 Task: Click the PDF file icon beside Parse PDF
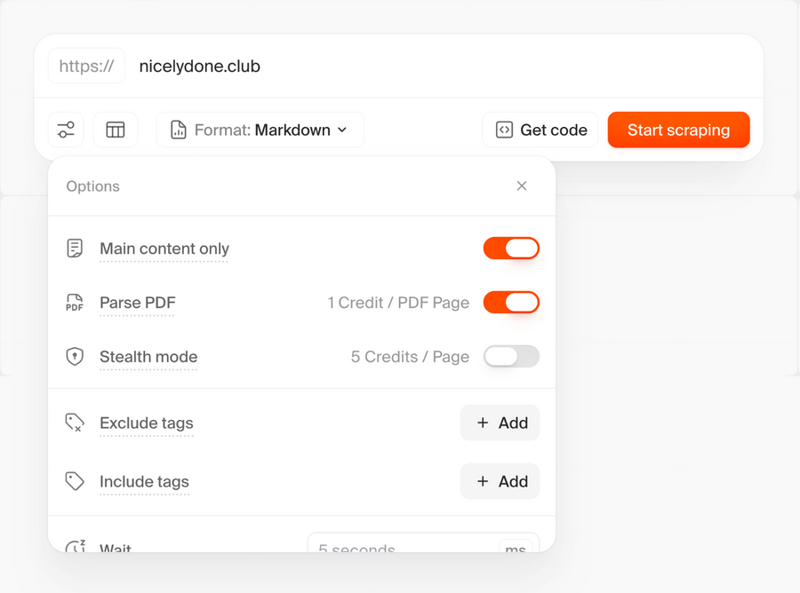click(x=74, y=302)
